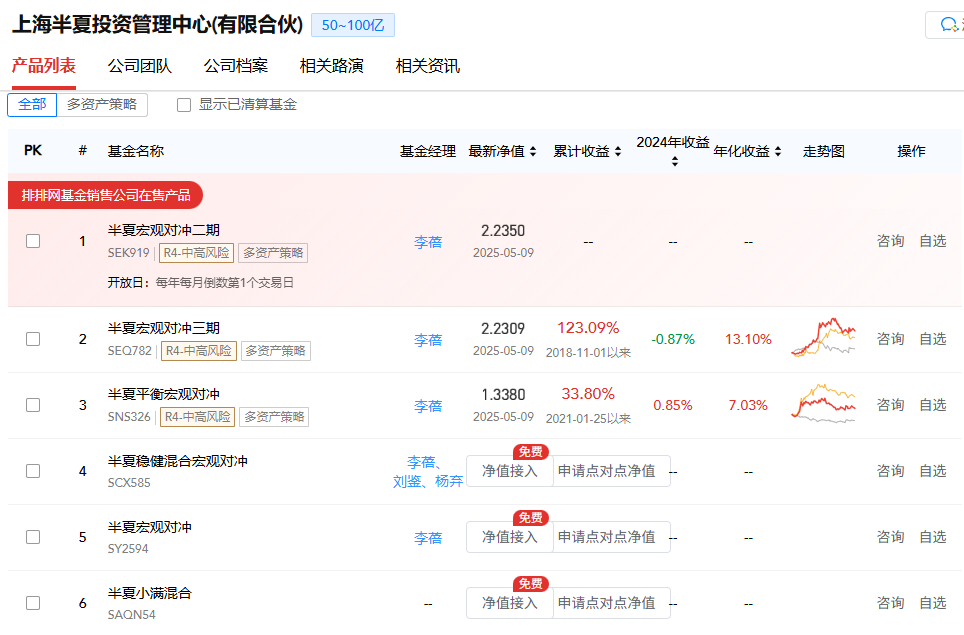The image size is (964, 635).
Task: Open trend chart for 半夏宏观对冲三期
Action: click(823, 338)
